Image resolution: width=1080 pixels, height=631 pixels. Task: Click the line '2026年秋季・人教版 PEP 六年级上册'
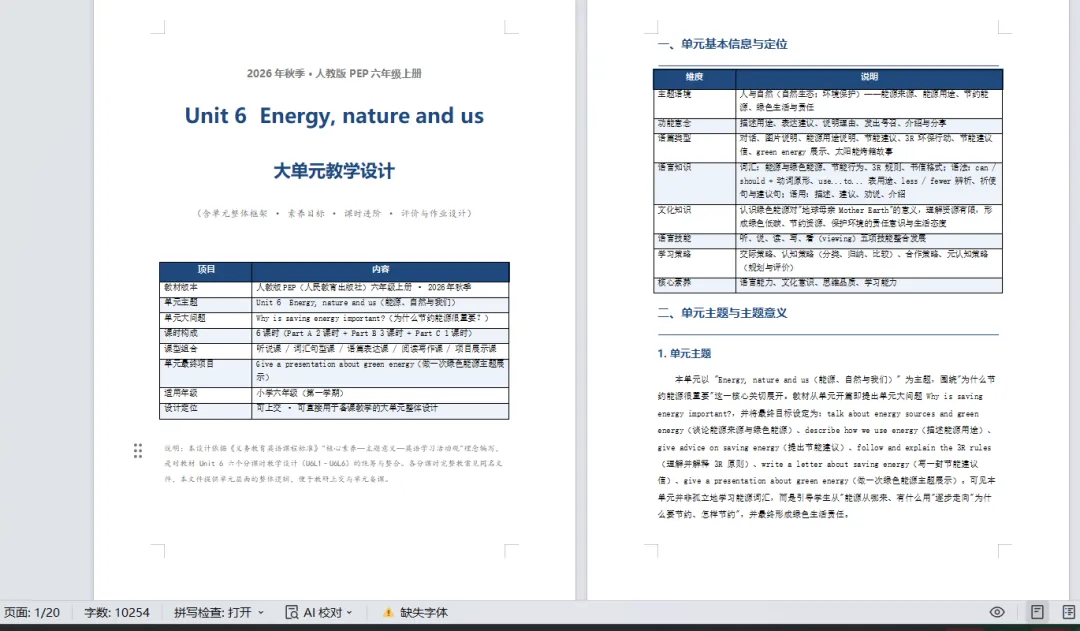(x=334, y=74)
